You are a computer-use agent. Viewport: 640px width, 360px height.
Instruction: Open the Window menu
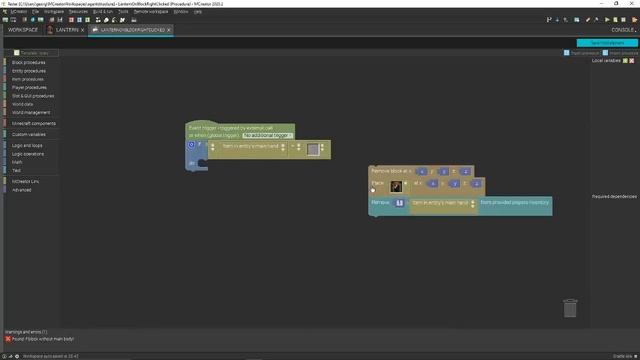pyautogui.click(x=181, y=12)
